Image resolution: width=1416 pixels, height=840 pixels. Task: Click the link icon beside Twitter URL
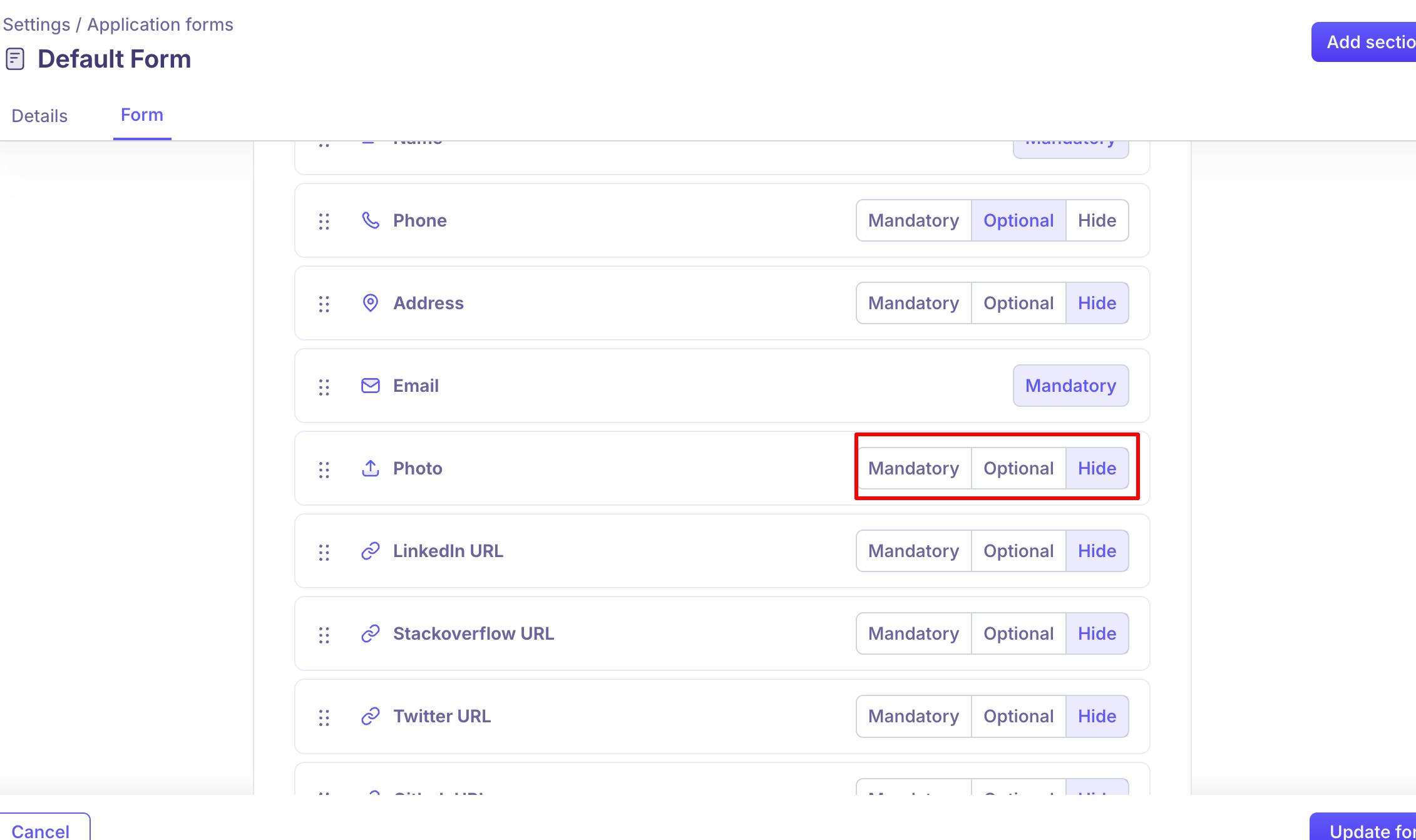coord(371,716)
